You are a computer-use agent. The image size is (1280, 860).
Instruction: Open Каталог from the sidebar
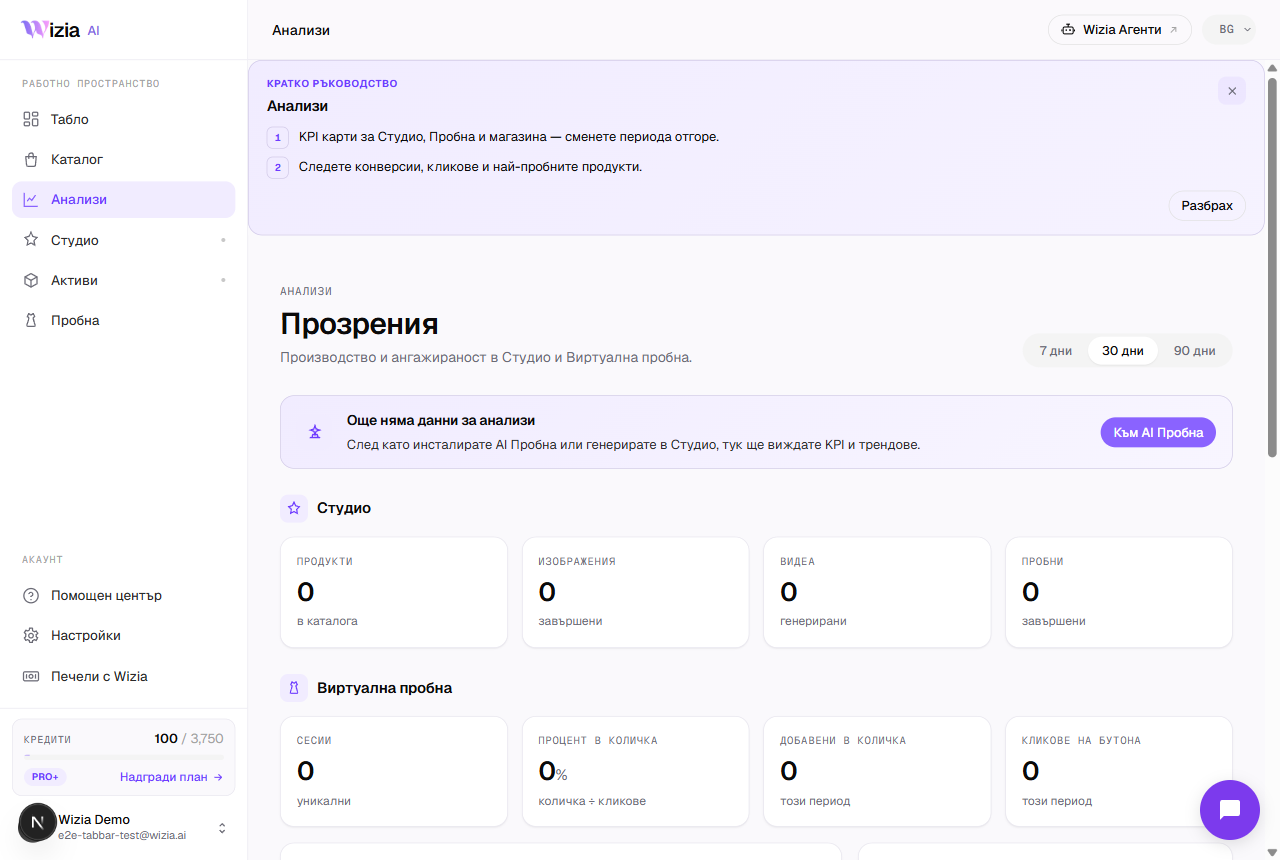tap(124, 159)
